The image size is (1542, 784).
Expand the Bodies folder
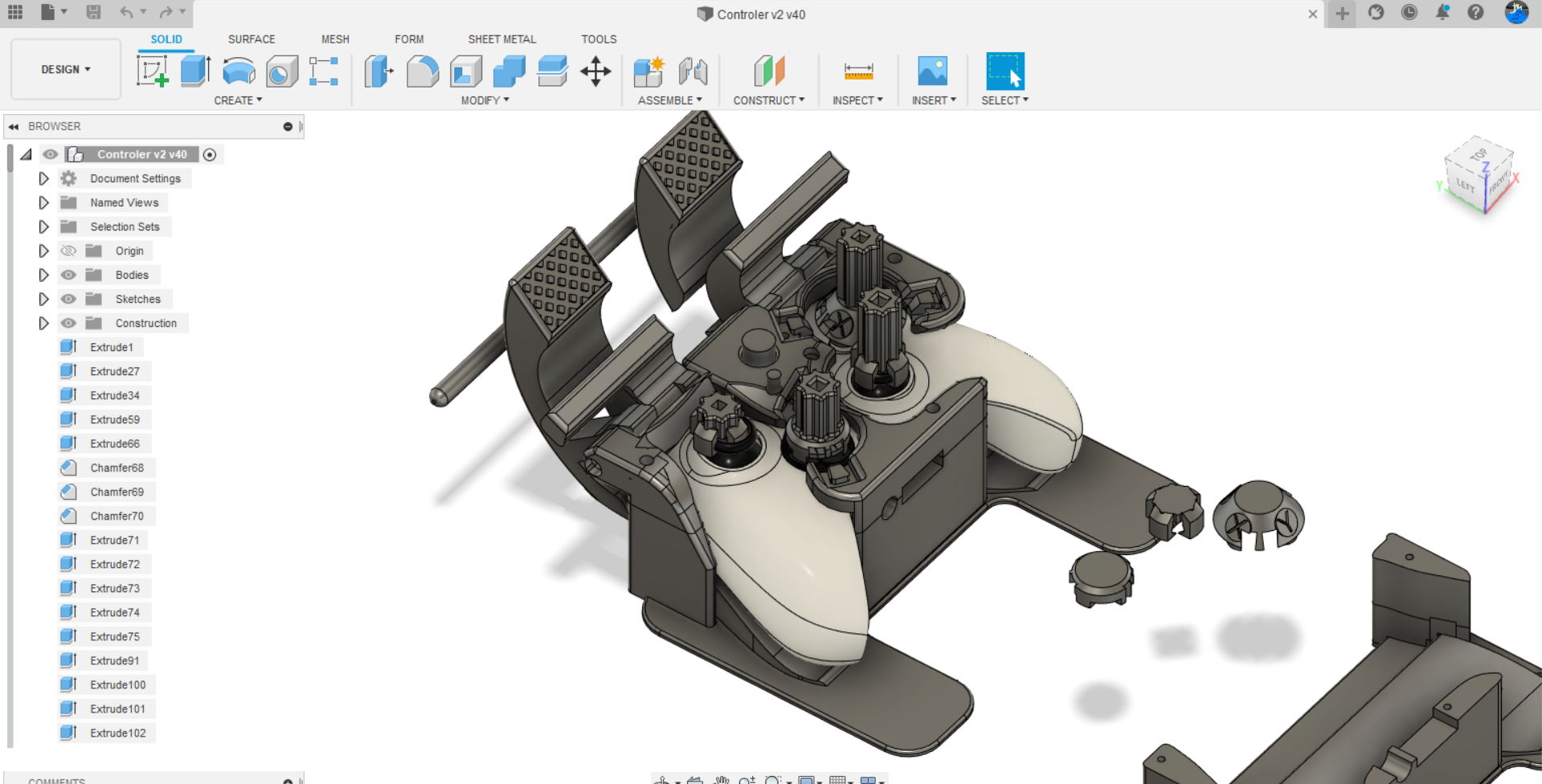pyautogui.click(x=43, y=275)
